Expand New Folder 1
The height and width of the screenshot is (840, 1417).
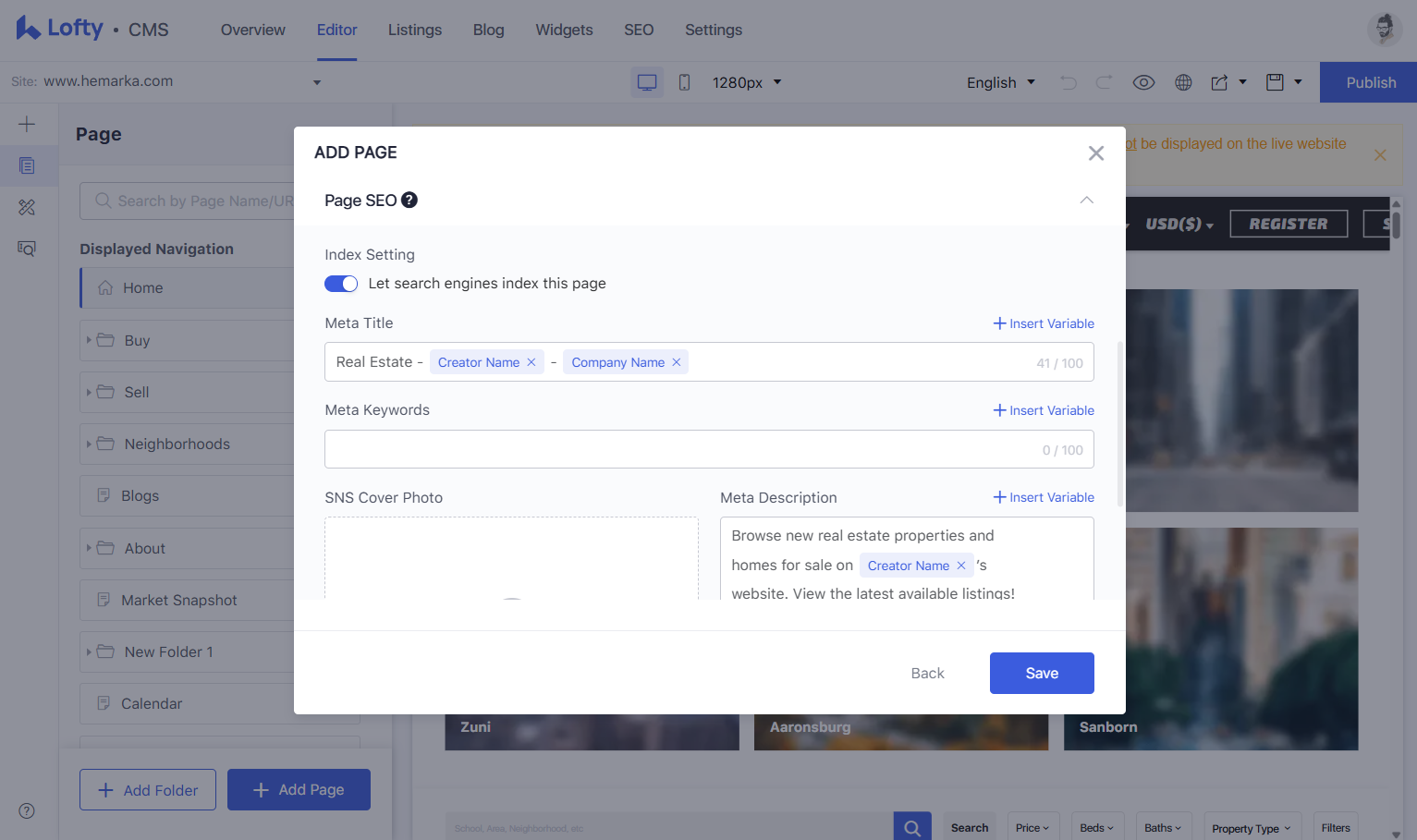89,651
